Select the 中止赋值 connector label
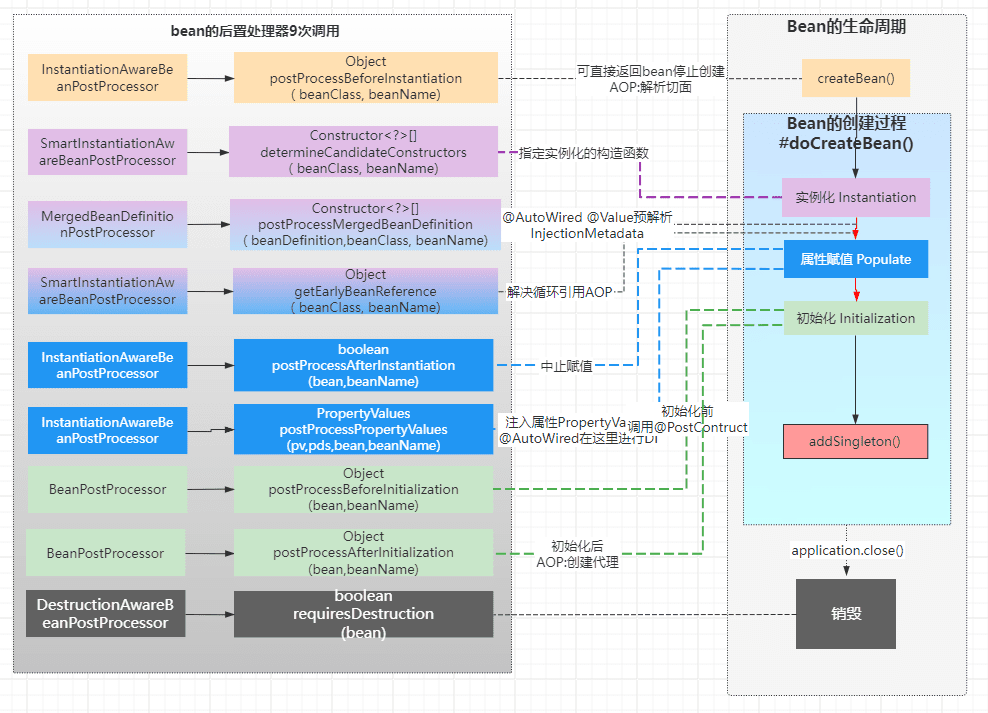The image size is (988, 713). click(566, 366)
